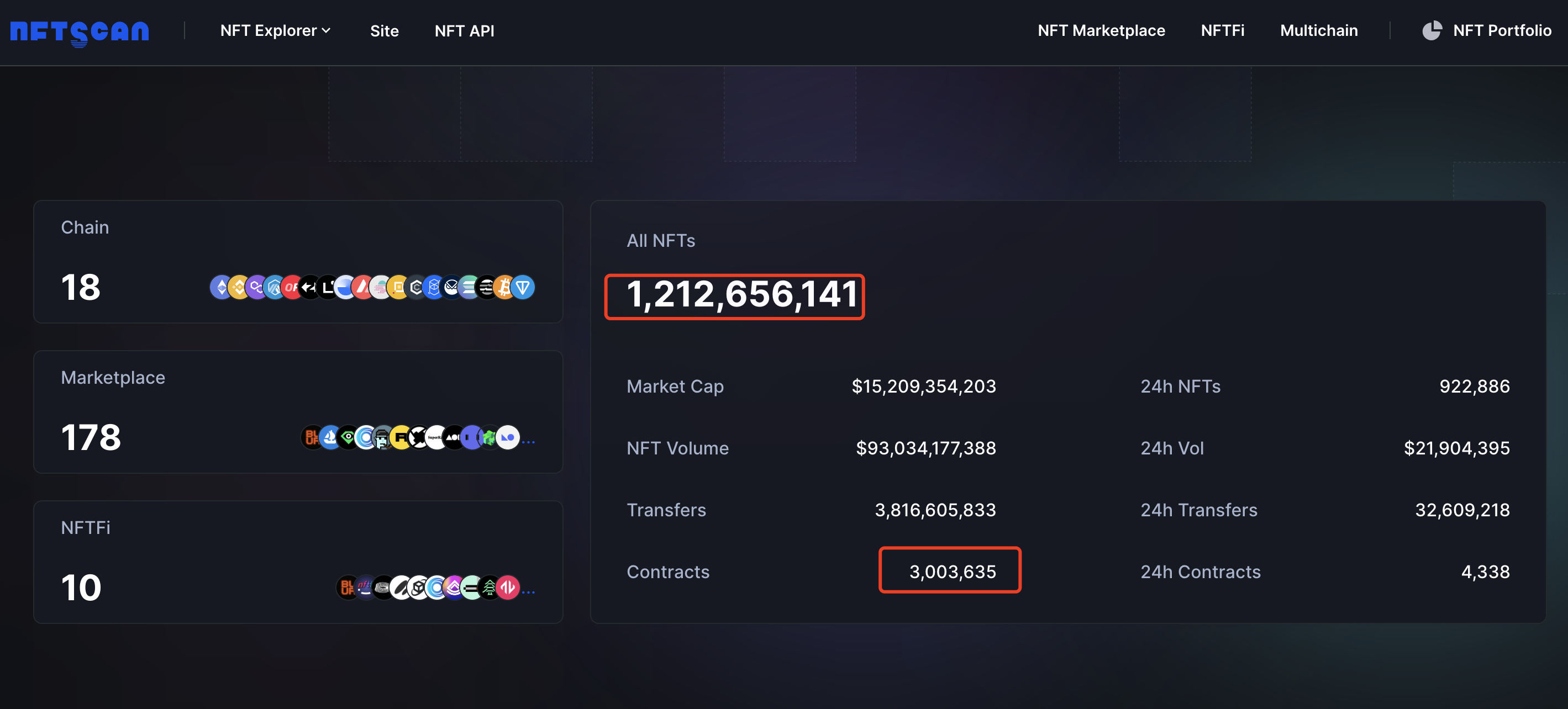
Task: Open the NFT Marketplace menu item
Action: pyautogui.click(x=1102, y=30)
